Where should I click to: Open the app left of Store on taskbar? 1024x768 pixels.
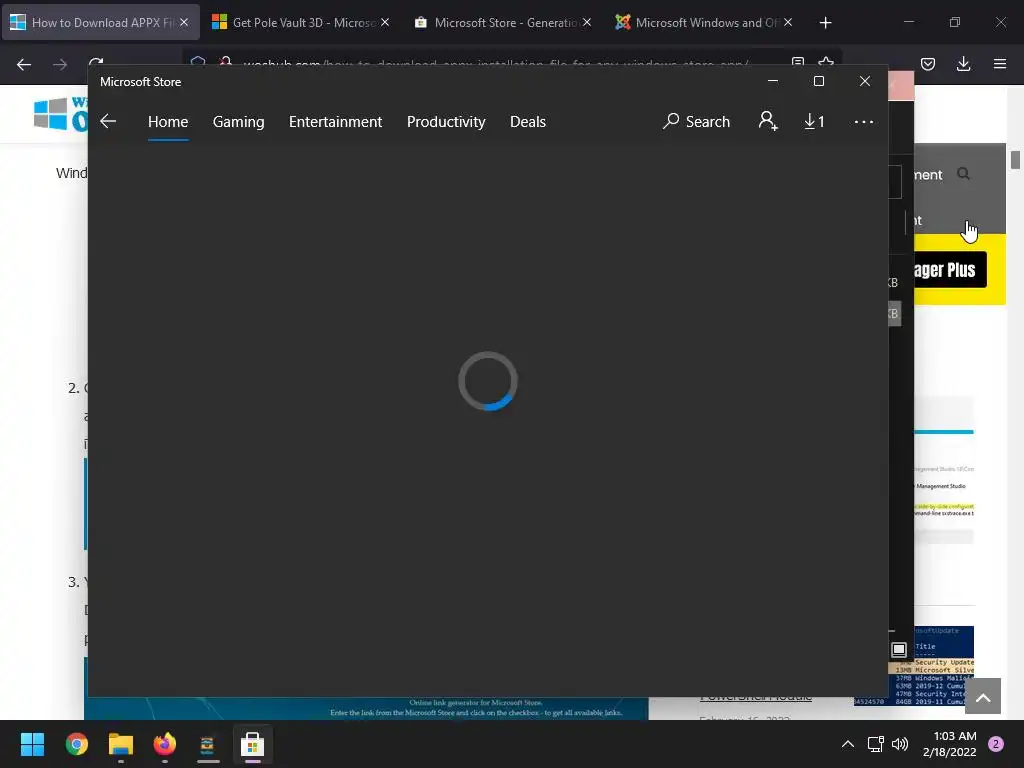pyautogui.click(x=208, y=744)
